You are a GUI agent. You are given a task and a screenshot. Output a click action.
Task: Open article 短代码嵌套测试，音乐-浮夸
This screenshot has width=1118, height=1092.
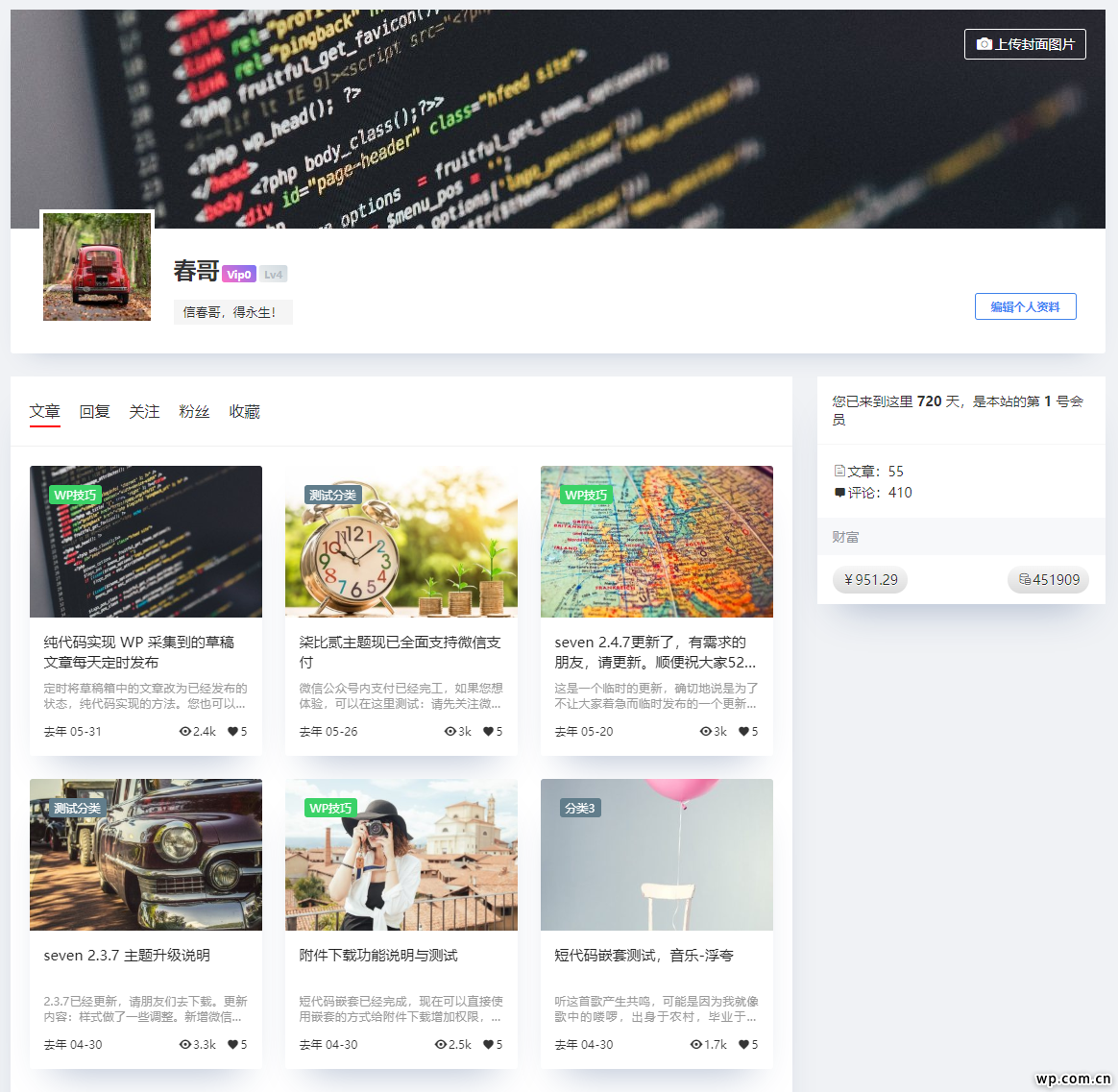(644, 956)
